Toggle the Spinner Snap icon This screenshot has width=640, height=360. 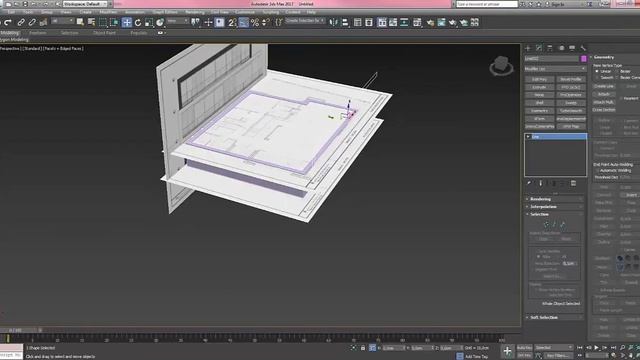coord(266,22)
